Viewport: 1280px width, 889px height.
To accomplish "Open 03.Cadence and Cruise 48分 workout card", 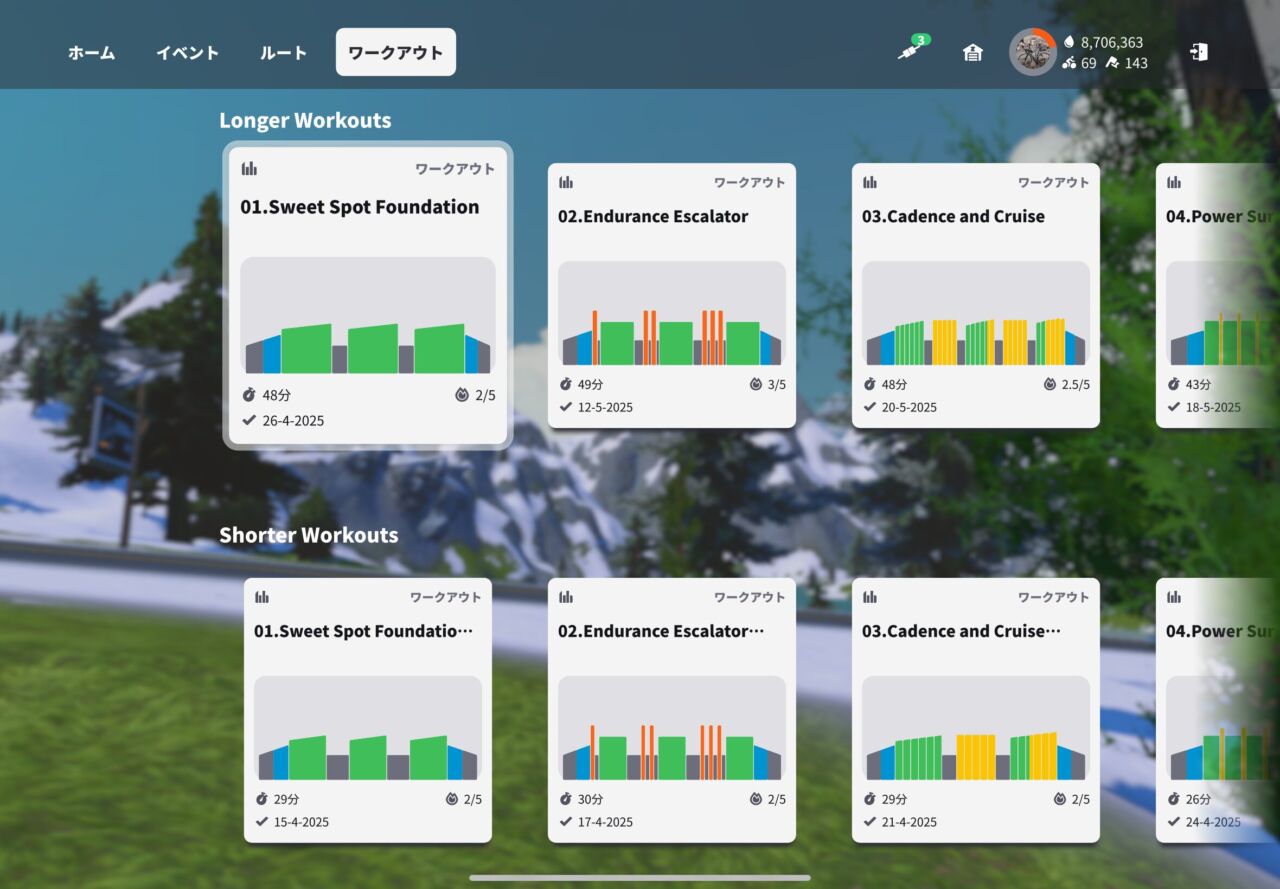I will (x=976, y=296).
